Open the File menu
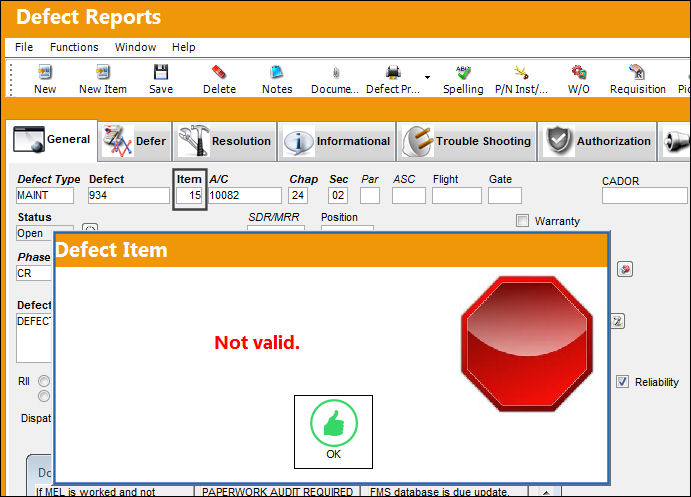691x497 pixels. (24, 47)
